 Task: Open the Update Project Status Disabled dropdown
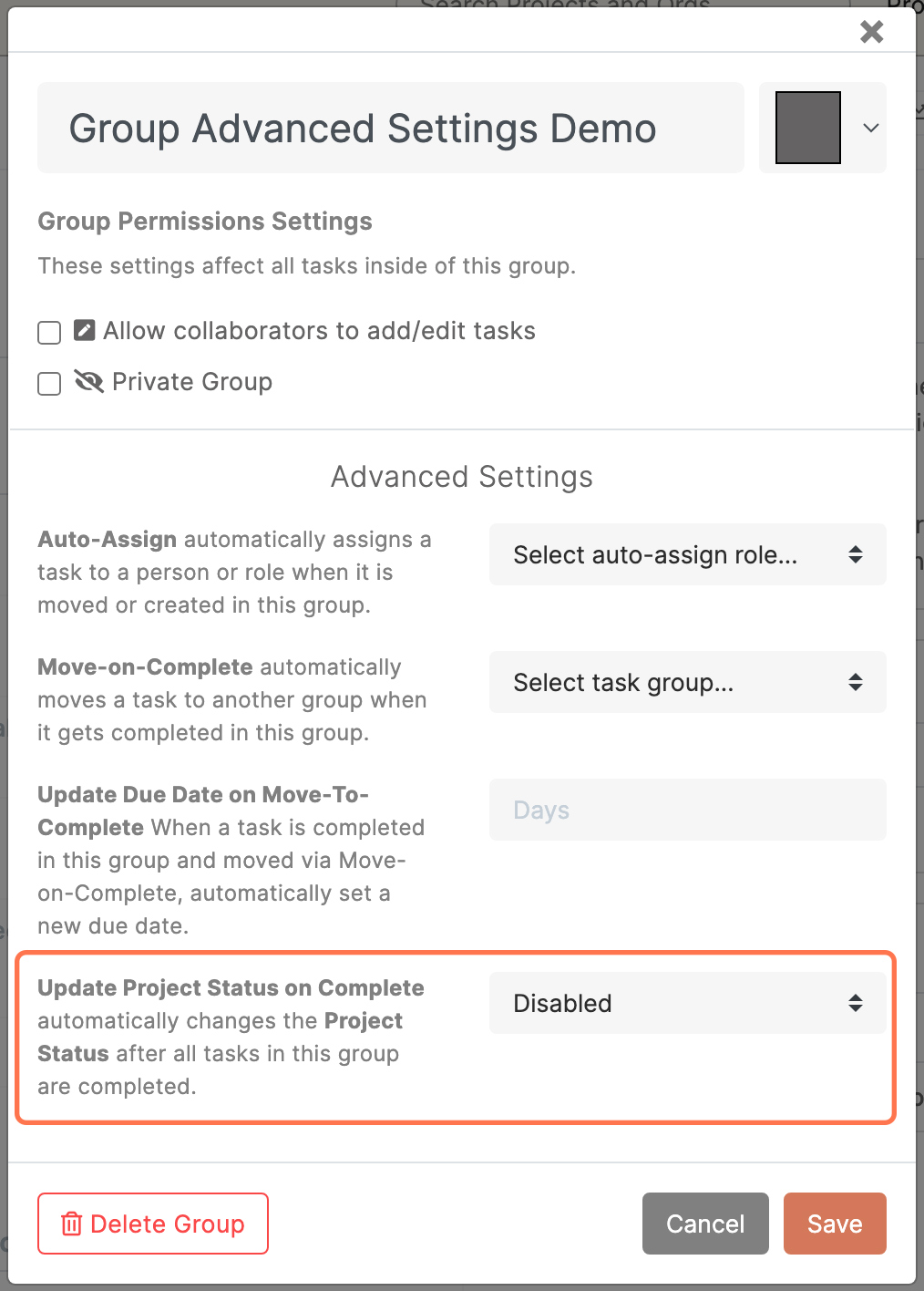tap(688, 1003)
